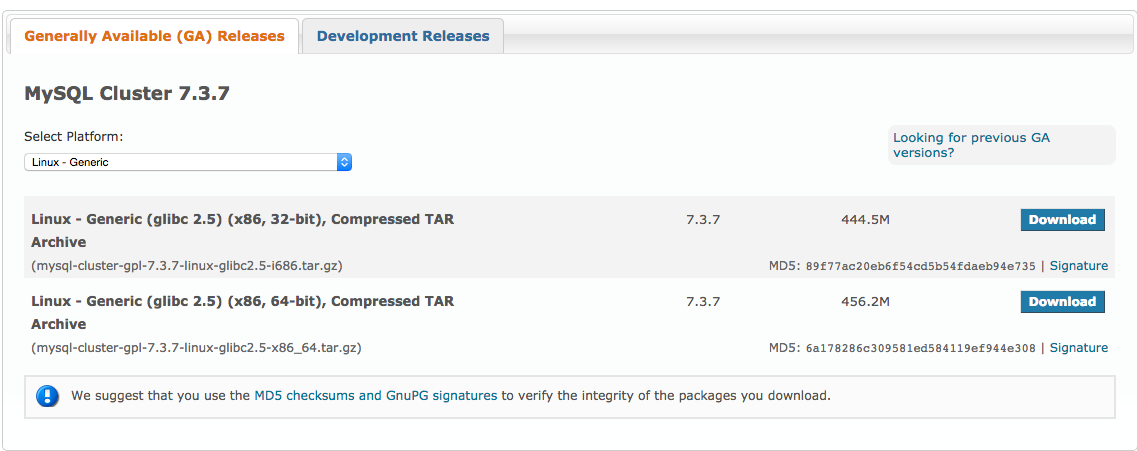Click the mysql-cluster-gpl-7.3.7-linux-glibc2.5-x86_64.tar.gz filename
1137x451 pixels.
(197, 347)
